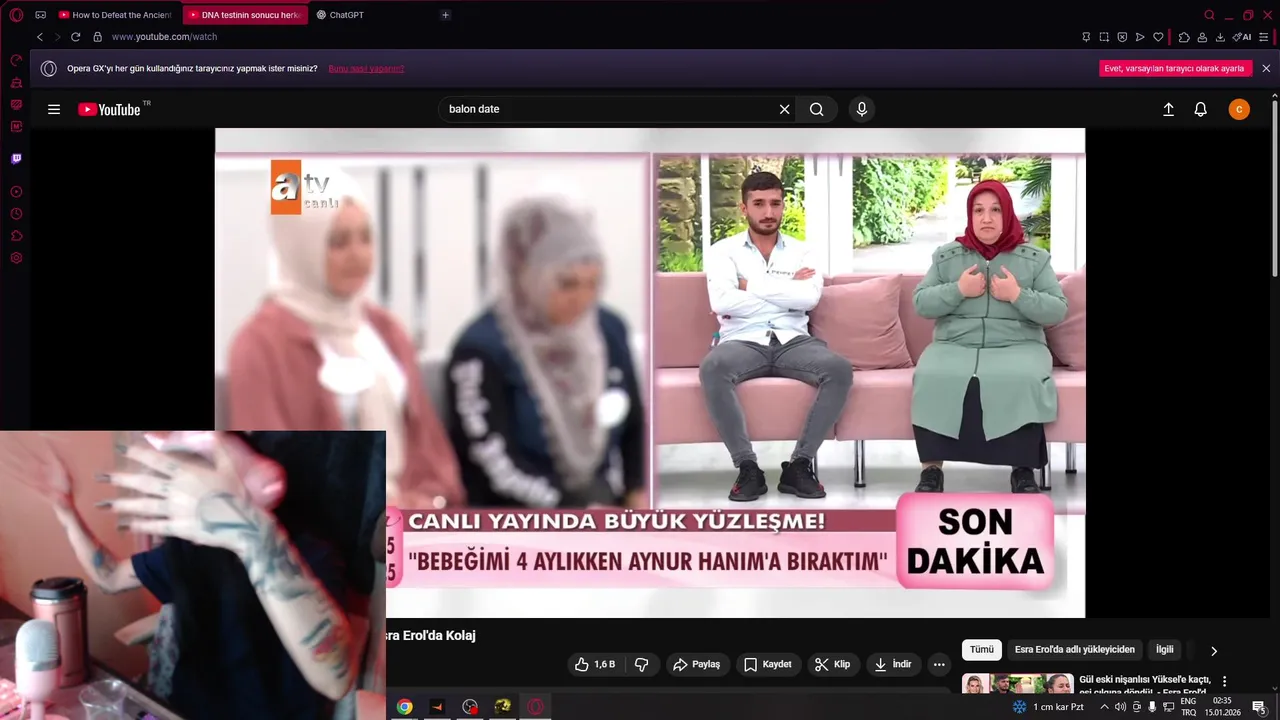Open sidebar extensions cube icon
This screenshot has height=720, width=1280.
(x=16, y=236)
